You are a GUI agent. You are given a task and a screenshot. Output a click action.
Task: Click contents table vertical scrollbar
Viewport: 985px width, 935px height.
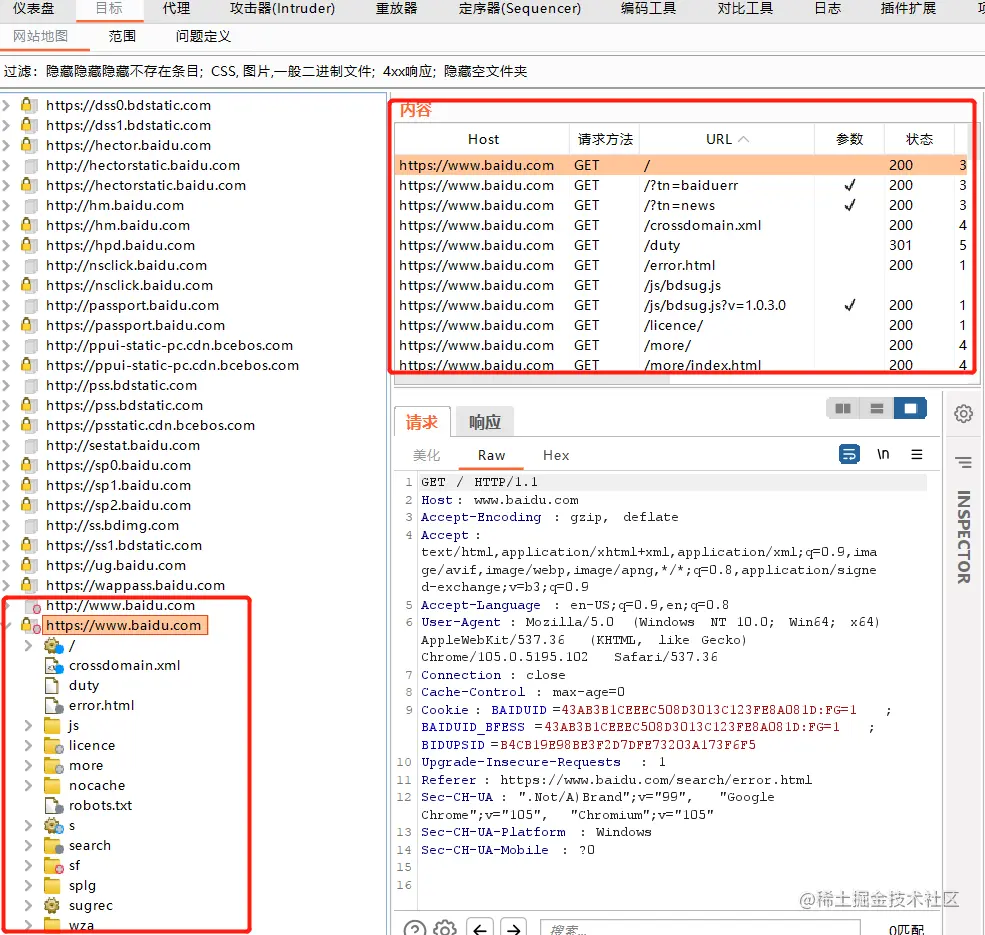973,143
